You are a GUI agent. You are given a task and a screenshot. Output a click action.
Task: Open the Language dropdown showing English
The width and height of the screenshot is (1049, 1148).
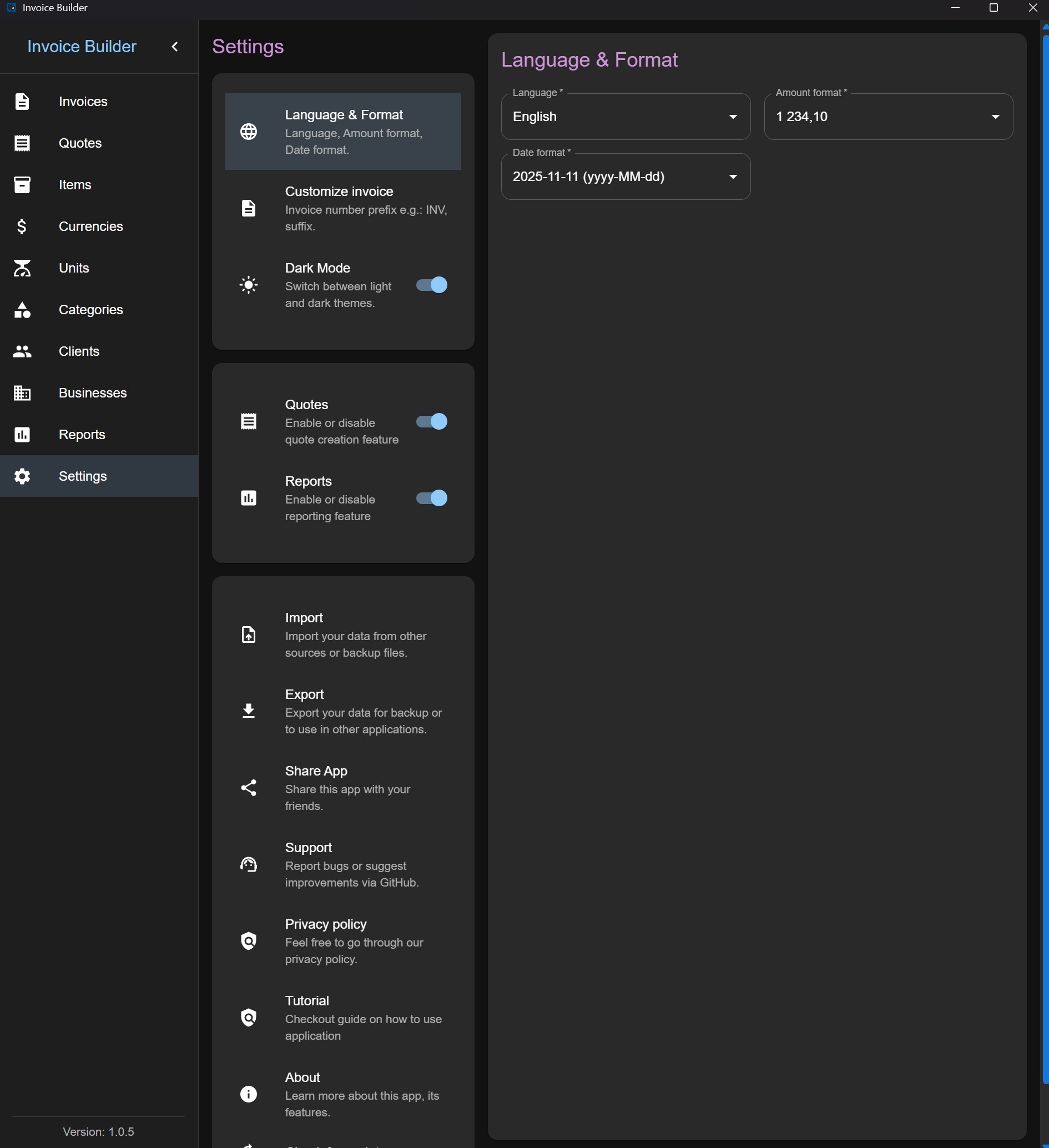(x=626, y=117)
